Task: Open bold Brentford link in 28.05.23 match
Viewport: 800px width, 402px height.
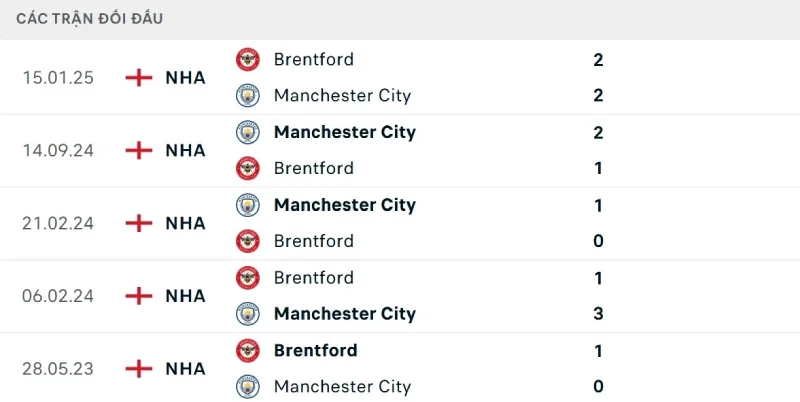Action: click(315, 350)
